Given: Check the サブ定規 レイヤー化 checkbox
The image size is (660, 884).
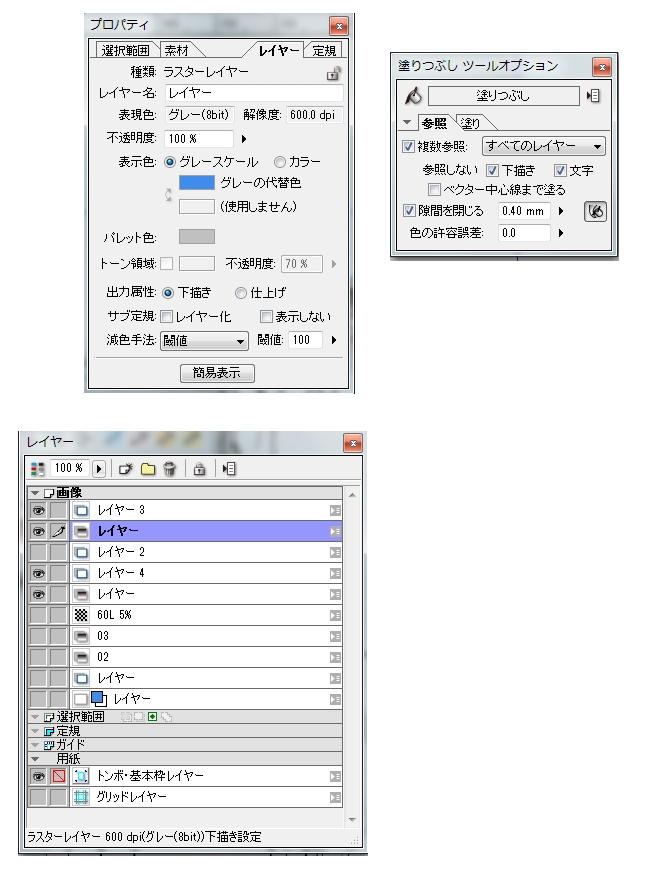Looking at the screenshot, I should (166, 317).
